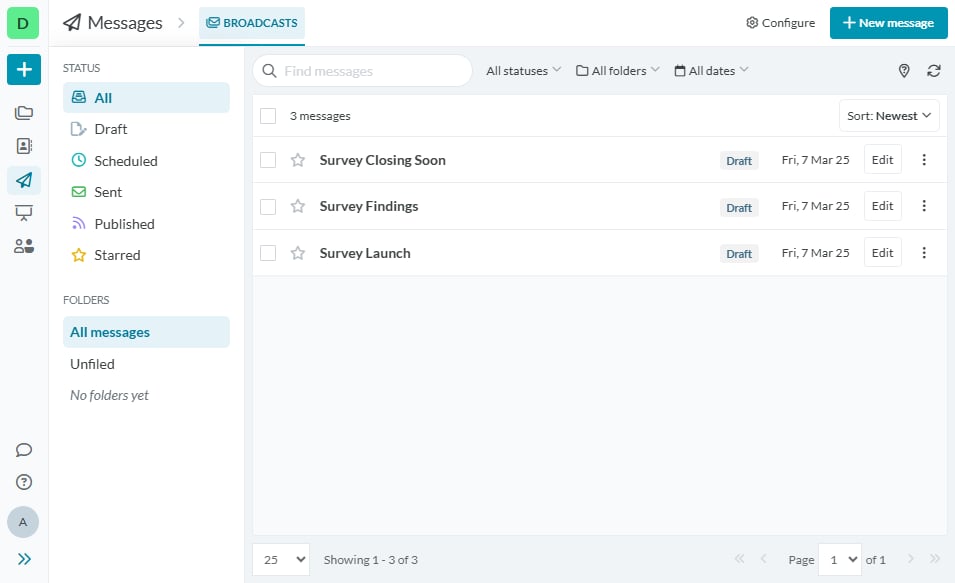The width and height of the screenshot is (955, 583).
Task: Select the Starred status filter
Action: click(146, 255)
